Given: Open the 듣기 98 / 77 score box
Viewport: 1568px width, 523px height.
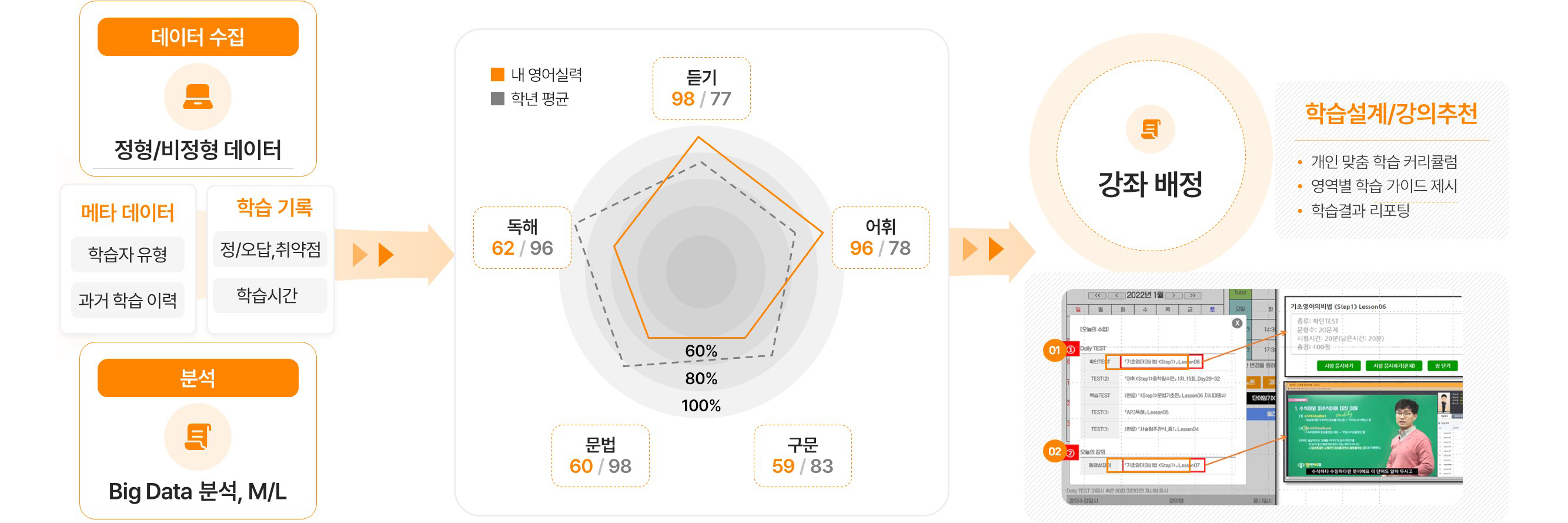Looking at the screenshot, I should [x=701, y=88].
